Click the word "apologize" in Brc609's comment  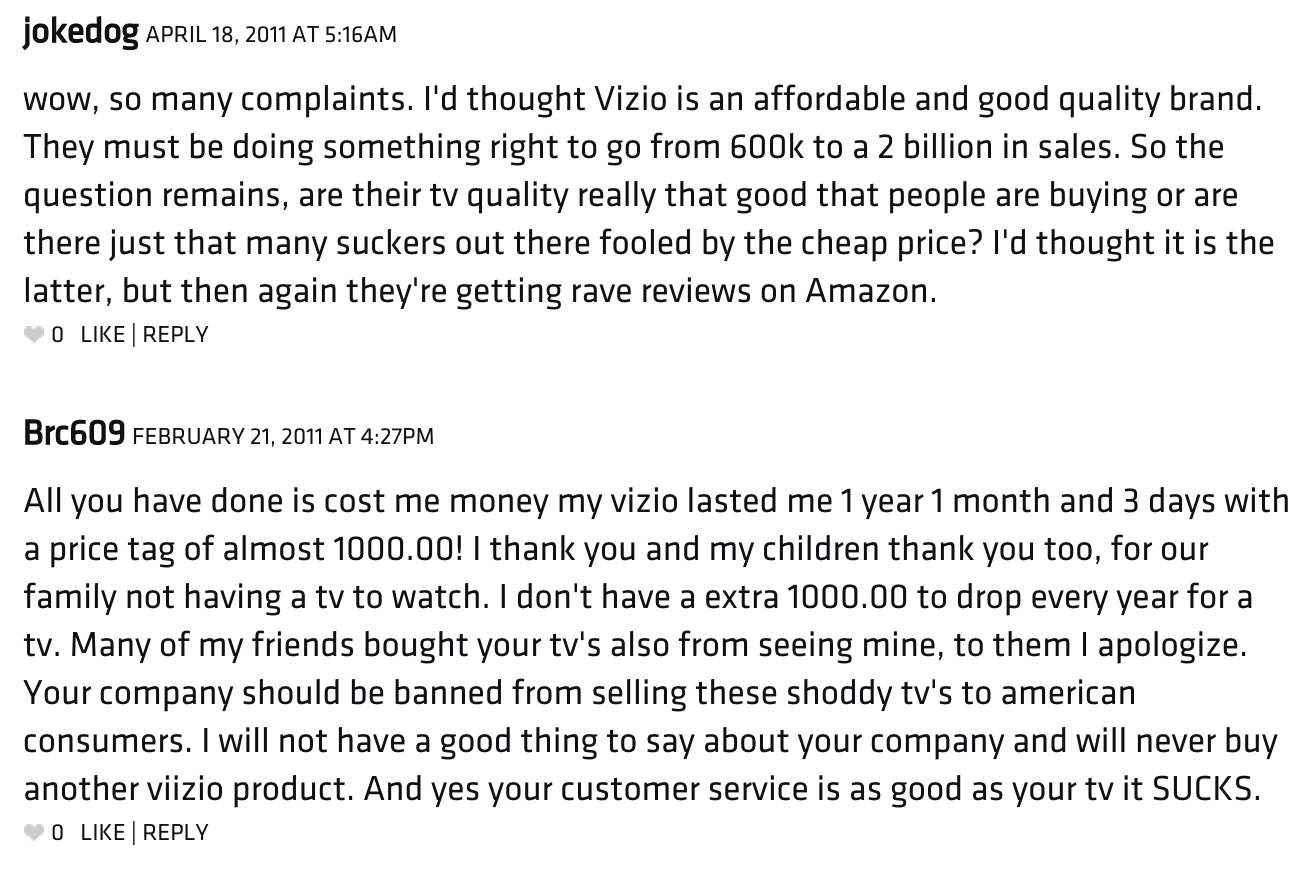1170,645
